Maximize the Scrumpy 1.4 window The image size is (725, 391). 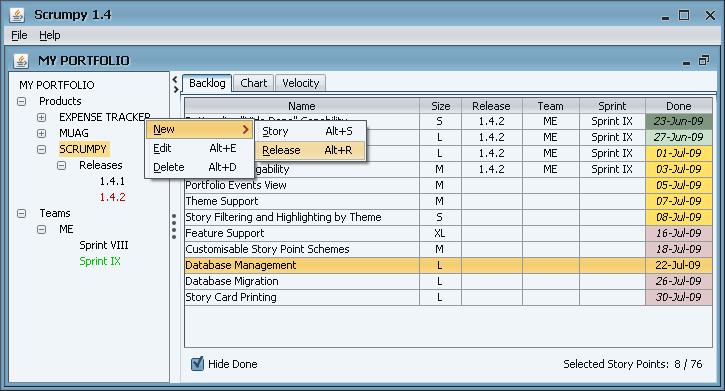(684, 15)
